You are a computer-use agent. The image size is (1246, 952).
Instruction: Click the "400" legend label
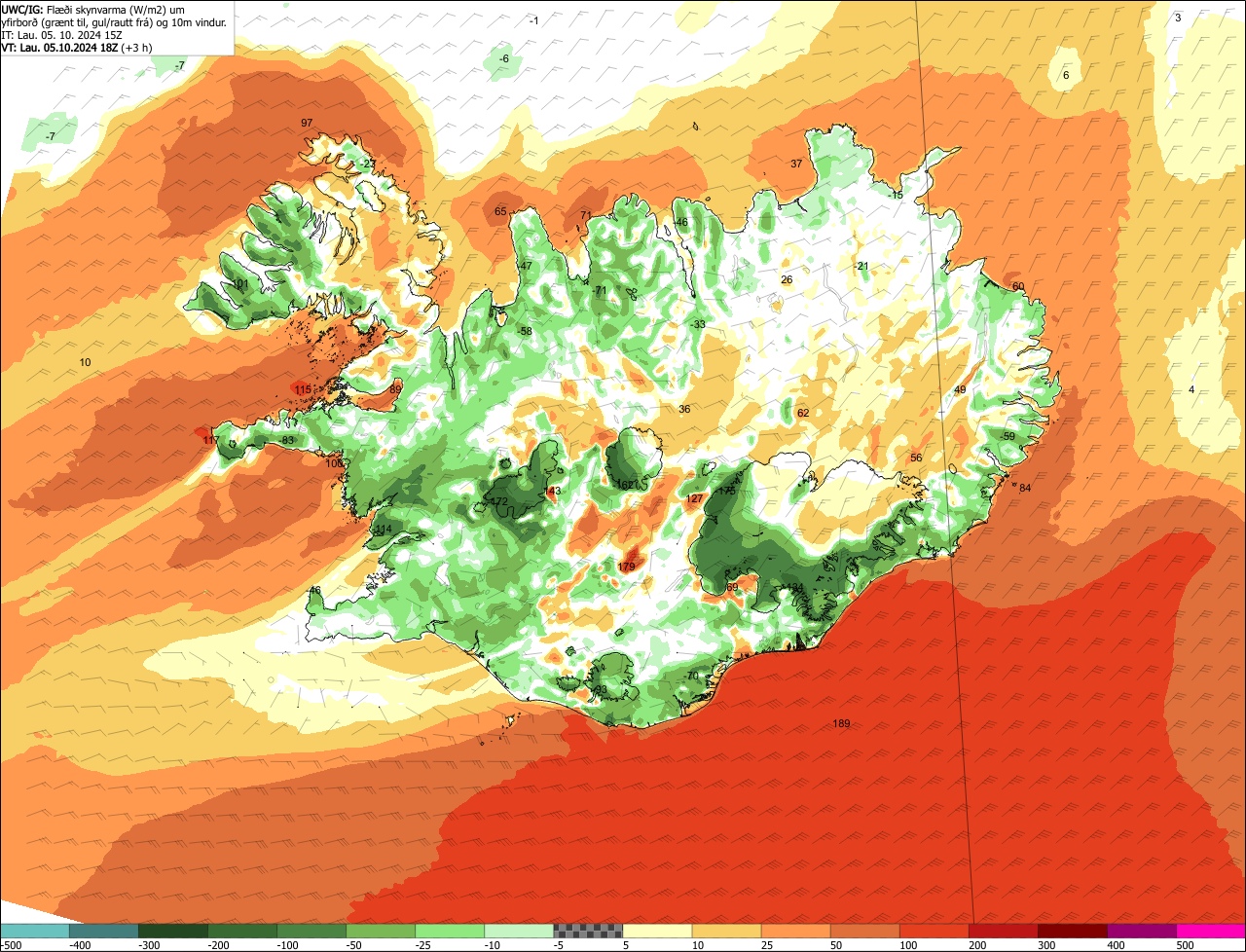pos(1117,945)
